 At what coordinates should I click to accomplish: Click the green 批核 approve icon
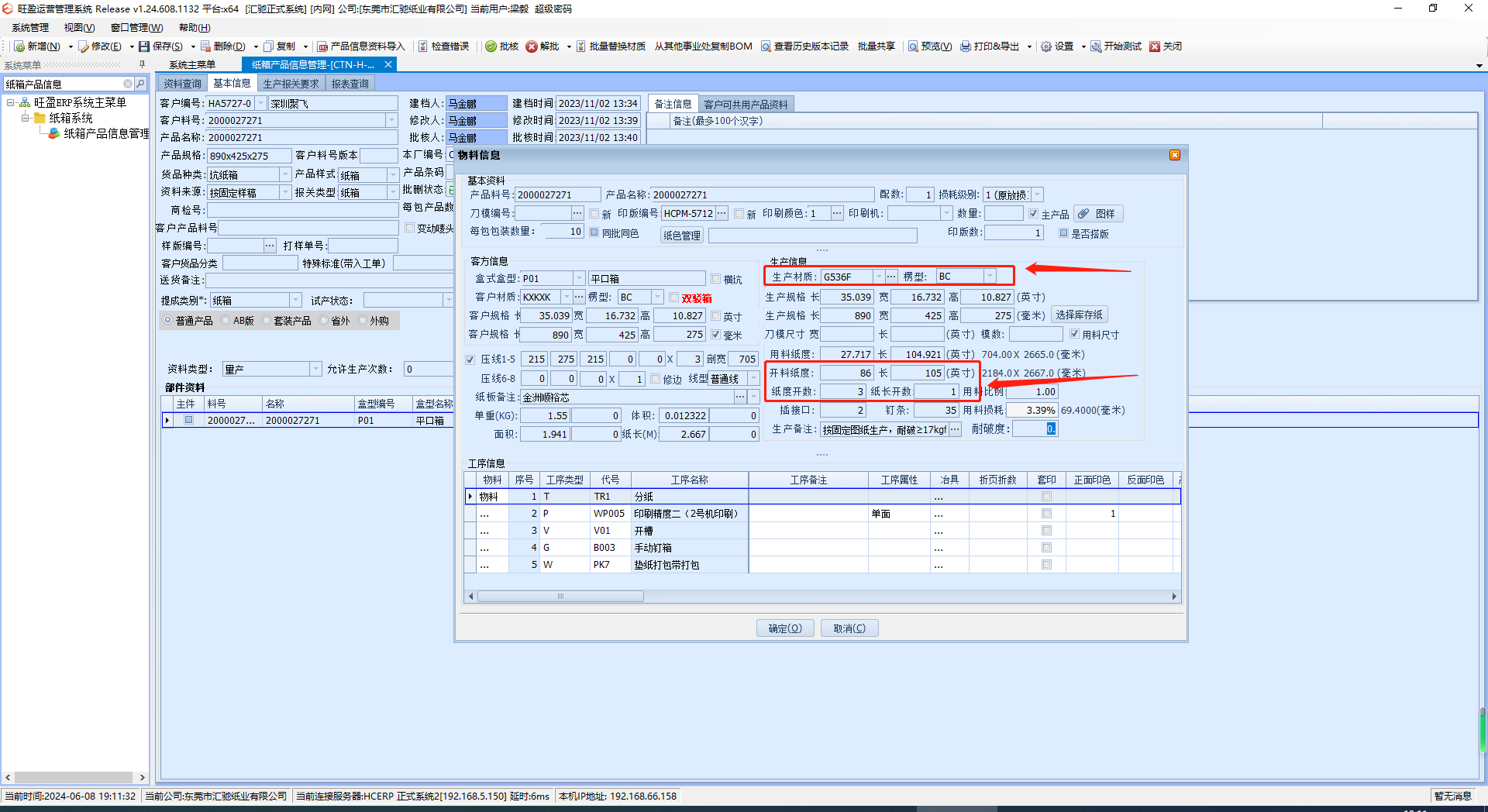pyautogui.click(x=491, y=46)
